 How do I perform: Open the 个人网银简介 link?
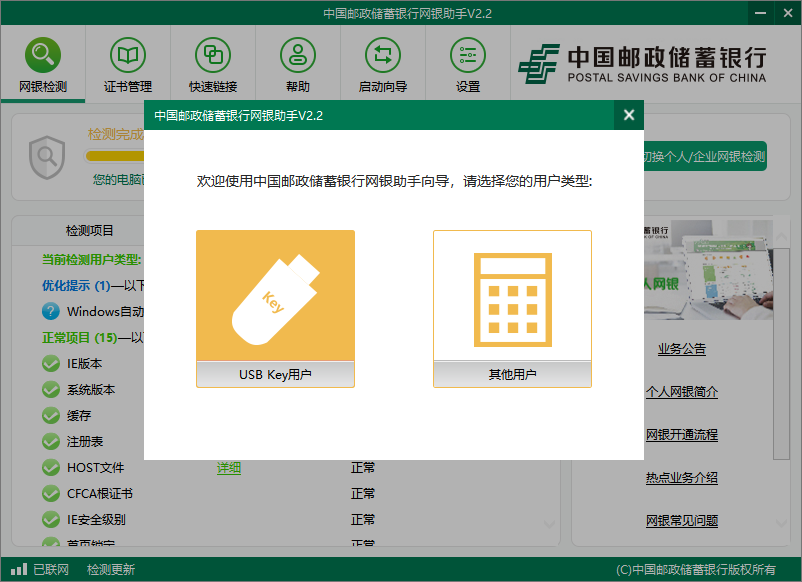pyautogui.click(x=681, y=392)
